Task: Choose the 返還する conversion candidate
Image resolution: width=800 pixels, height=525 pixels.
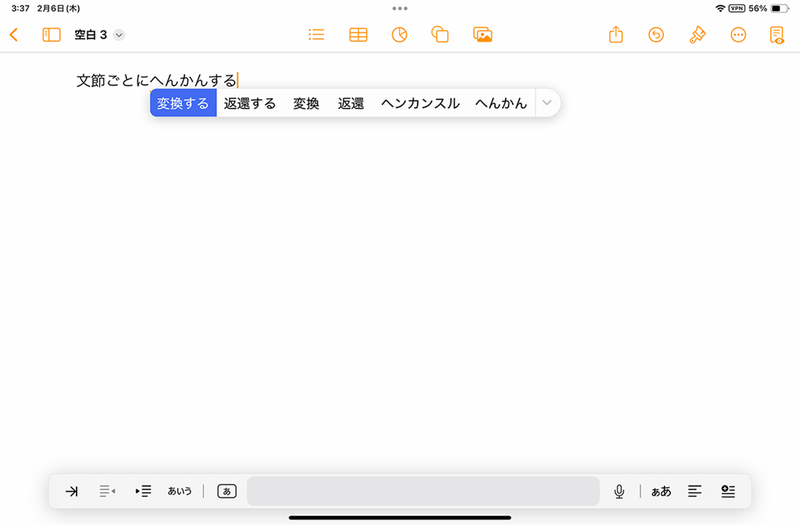Action: (x=250, y=103)
